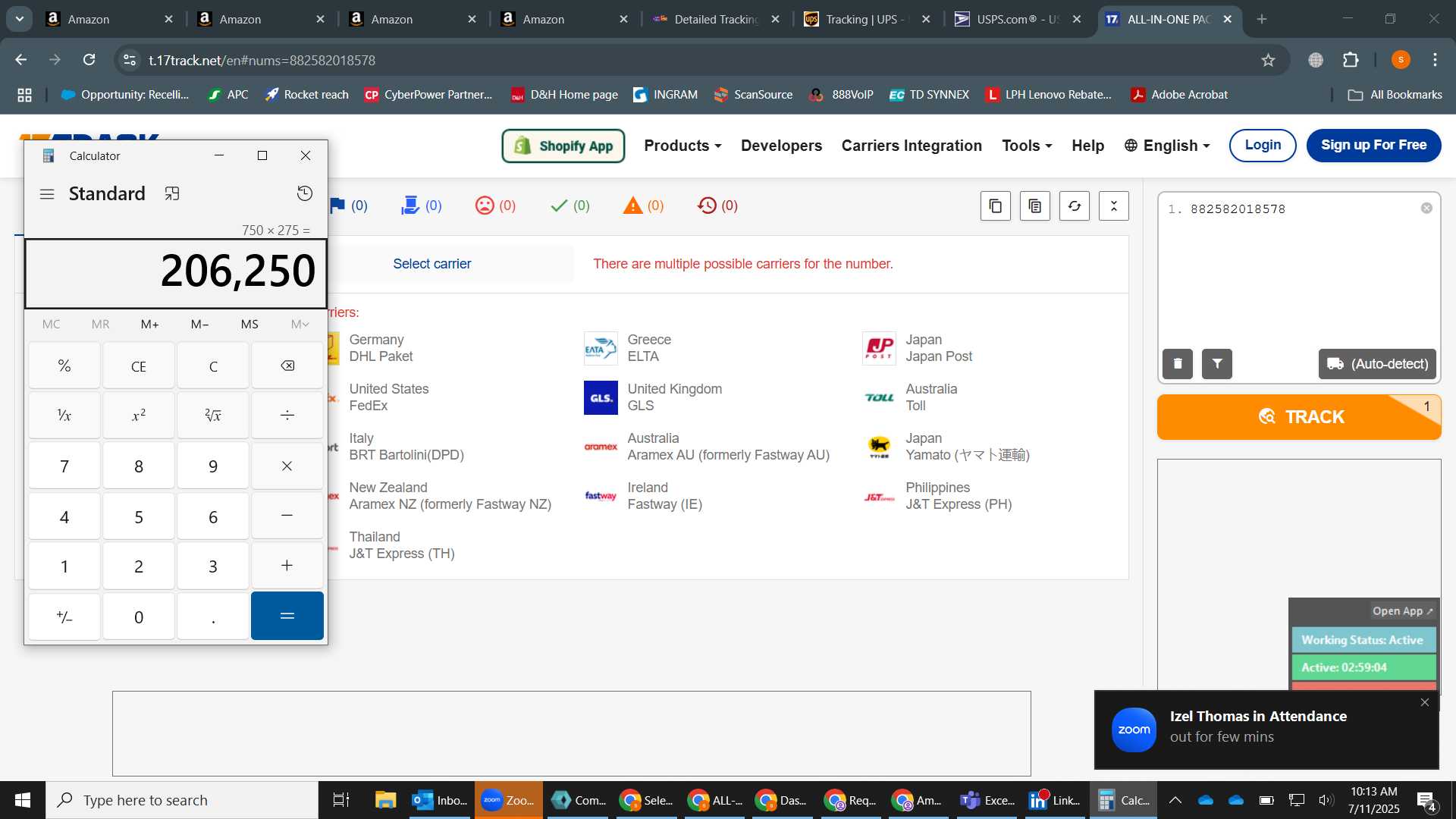Image resolution: width=1456 pixels, height=819 pixels.
Task: Toggle Calculator keep-on-top icon
Action: [x=172, y=193]
